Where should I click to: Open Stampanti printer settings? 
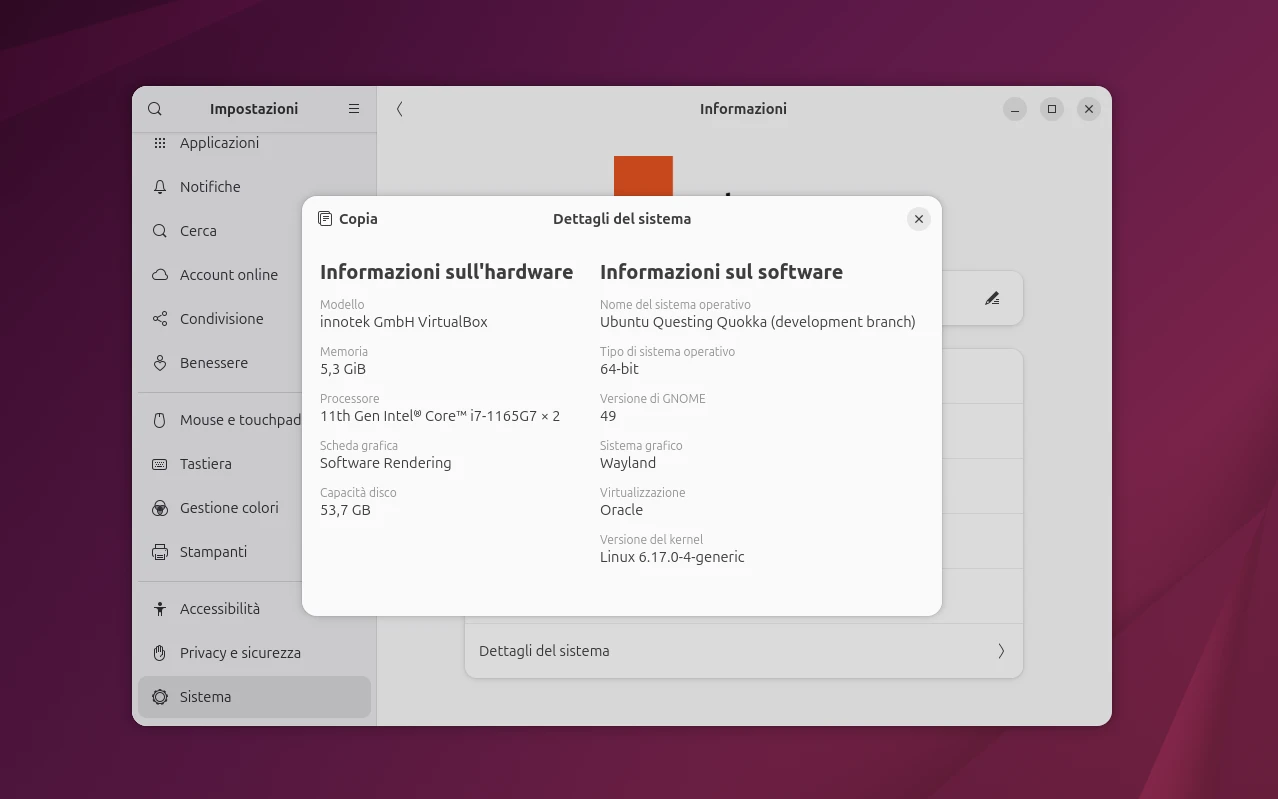[215, 552]
